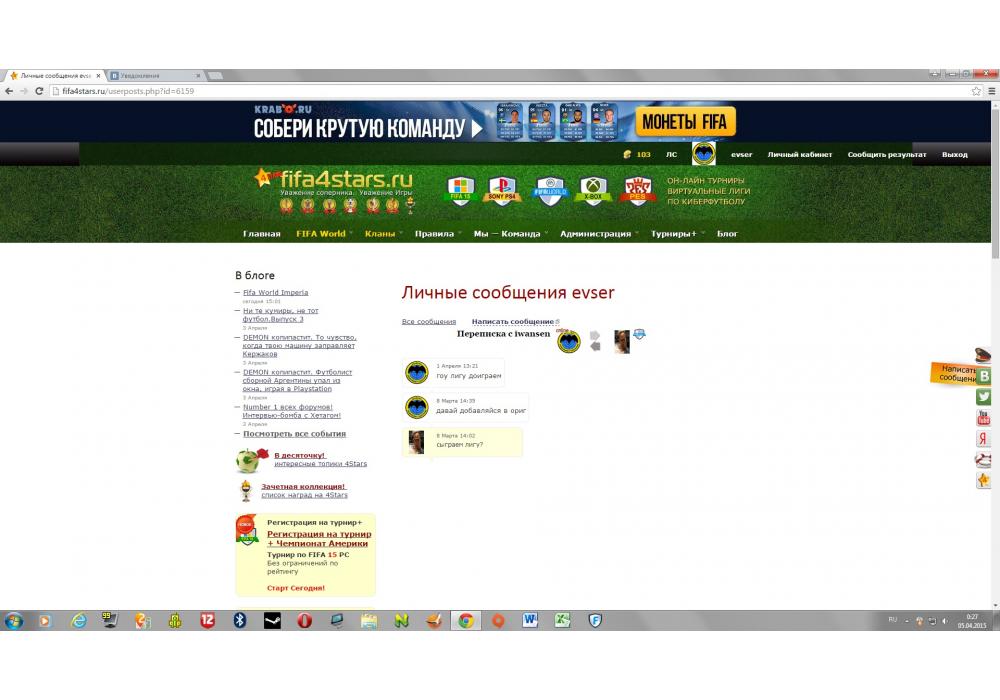Click the fifa4stars.ru site logo

pos(334,180)
